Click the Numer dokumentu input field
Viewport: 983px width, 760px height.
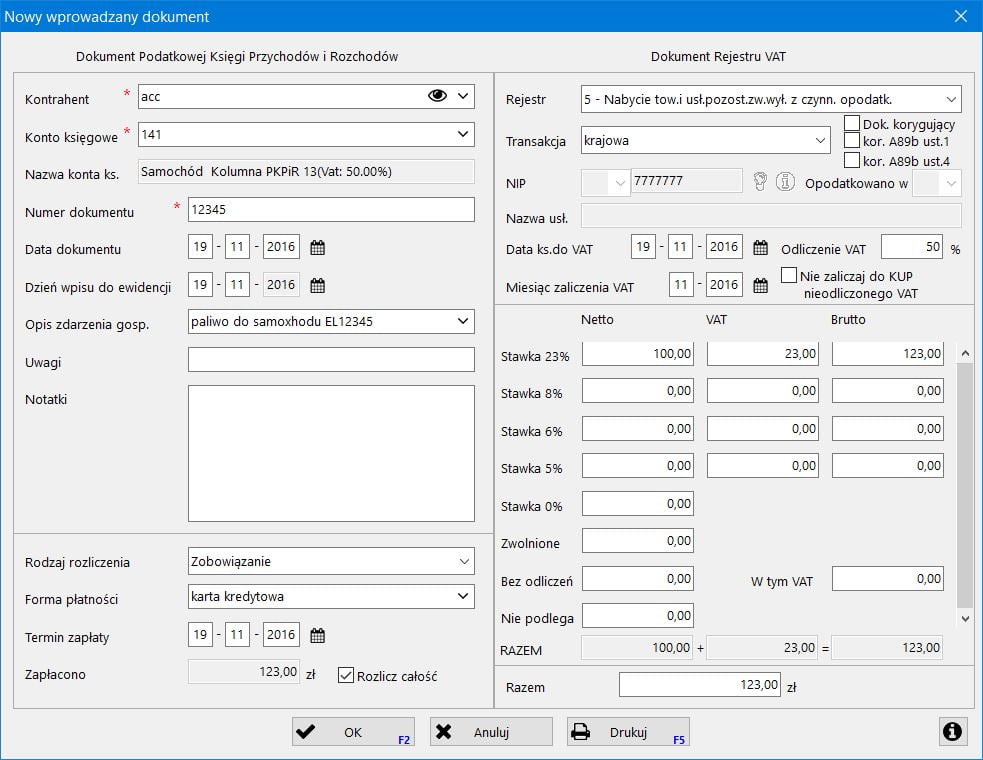pos(330,210)
